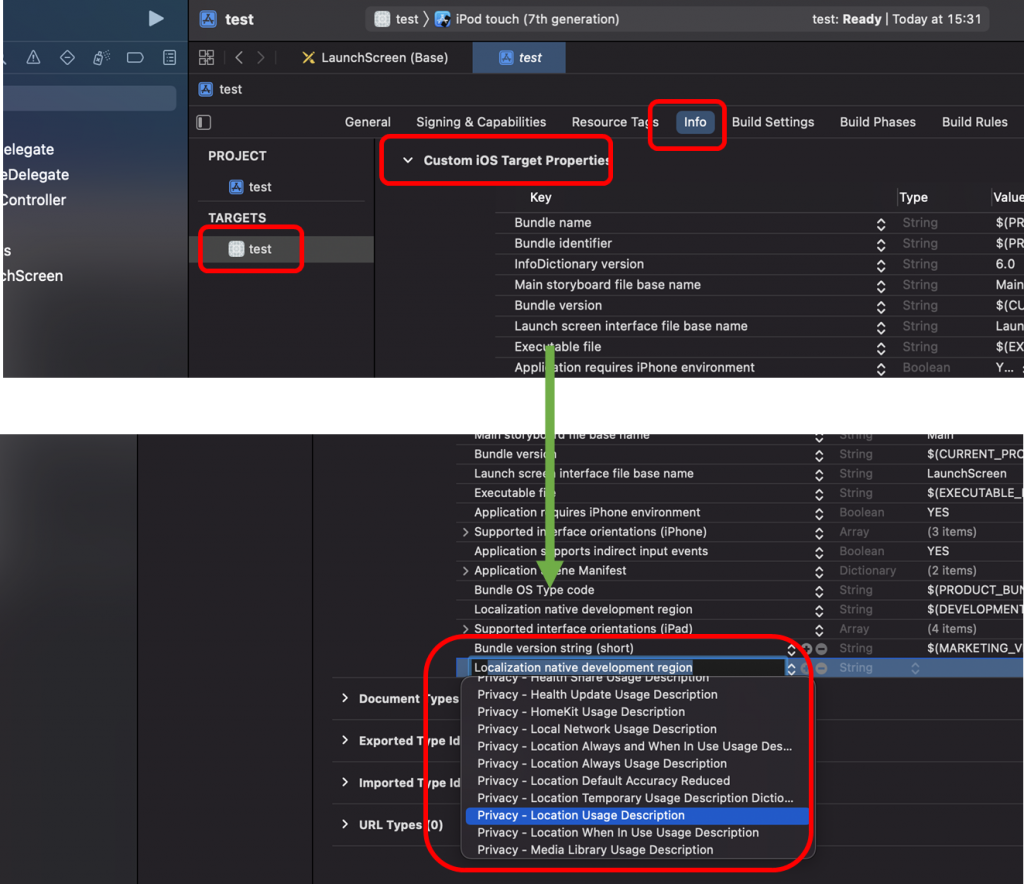Open the Breakpoint navigator icon

coord(135,58)
